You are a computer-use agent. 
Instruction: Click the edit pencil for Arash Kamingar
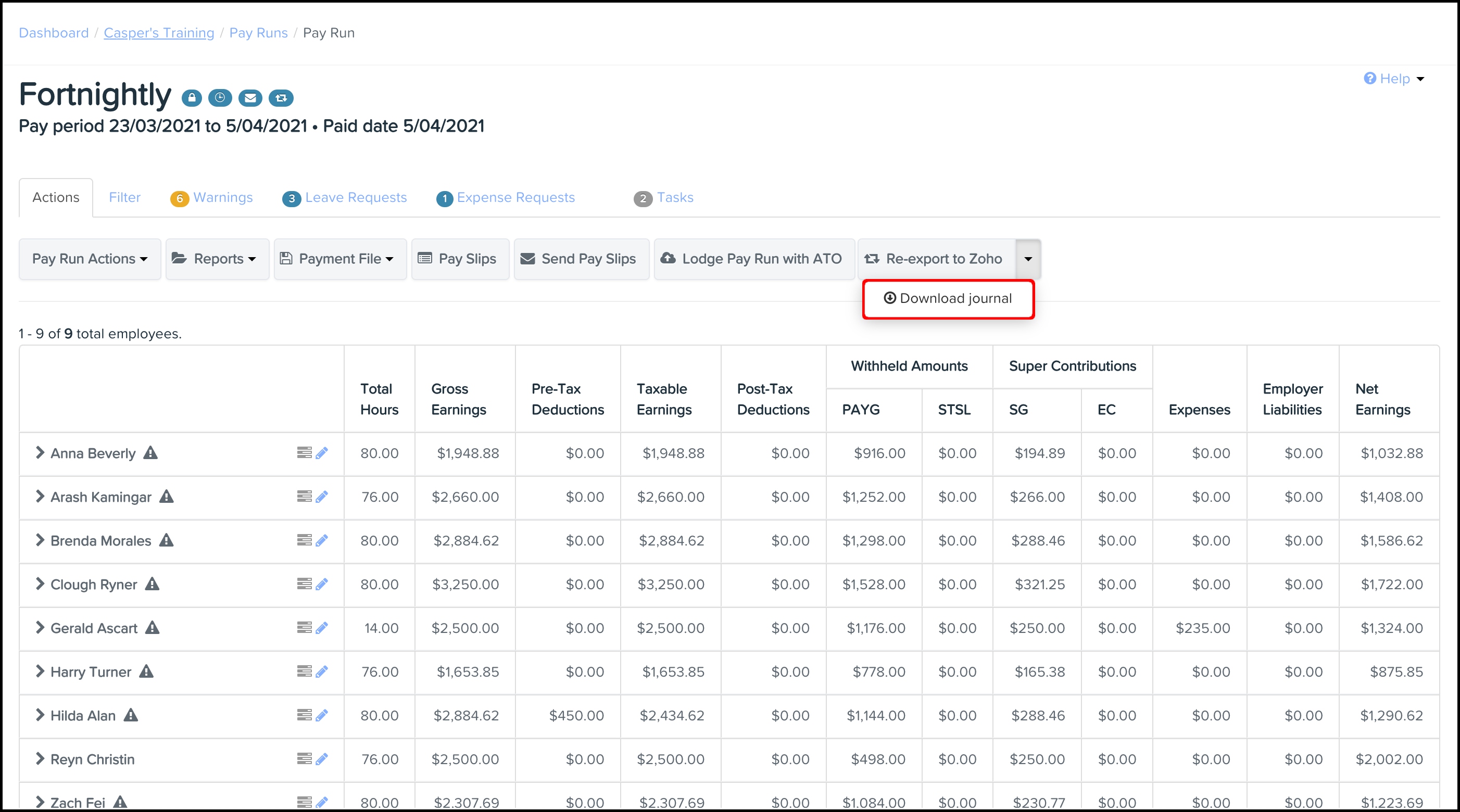[x=322, y=497]
